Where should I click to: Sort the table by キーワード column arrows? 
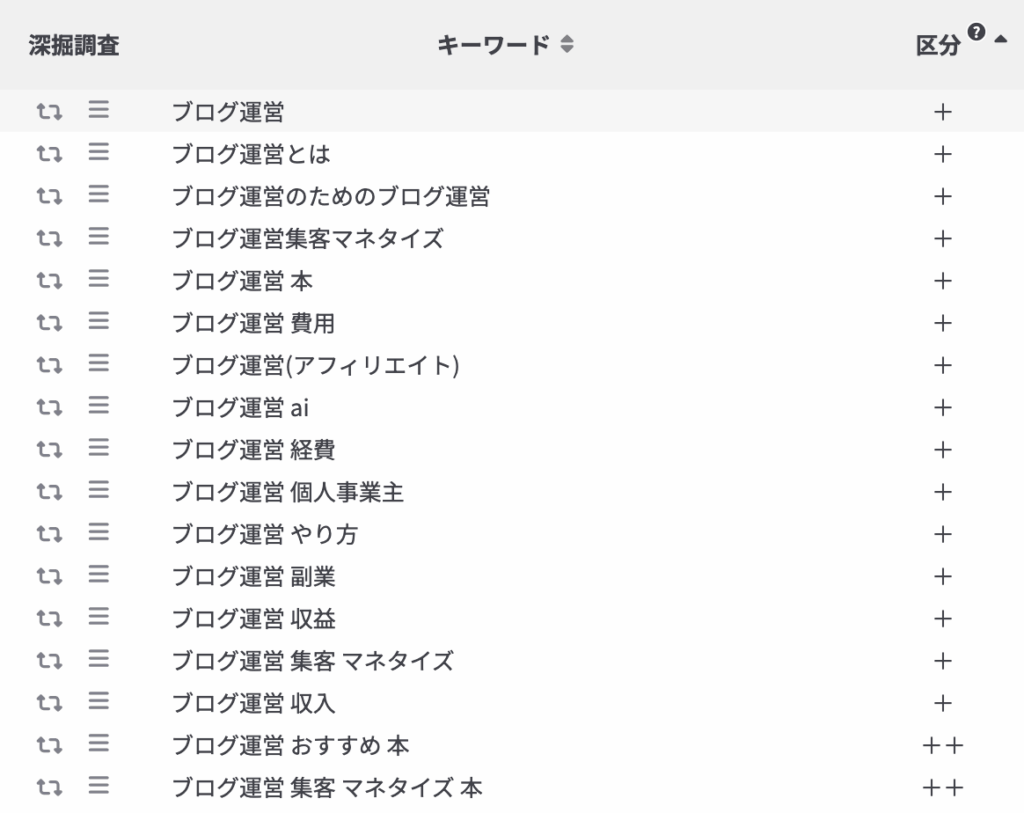point(567,45)
